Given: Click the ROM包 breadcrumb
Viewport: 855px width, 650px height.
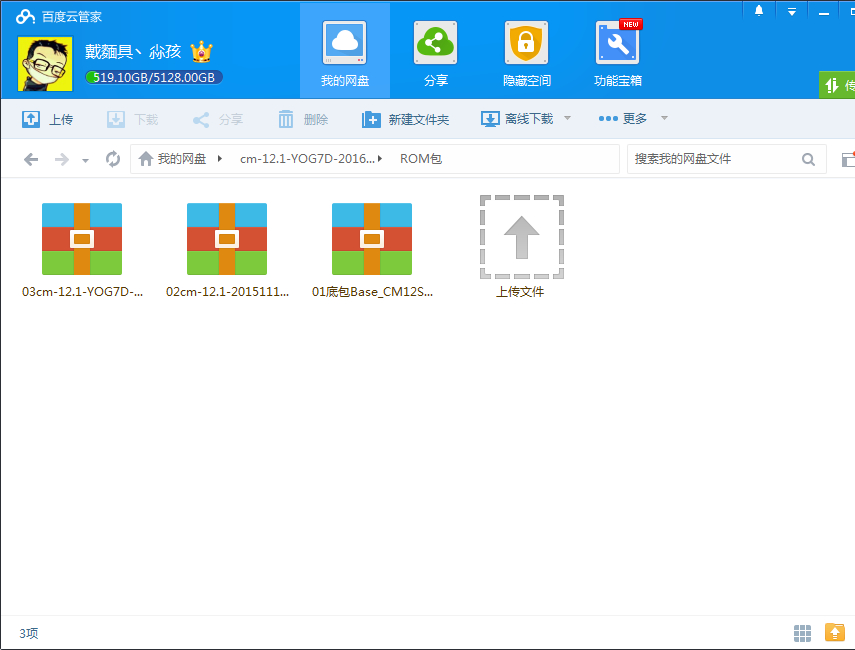Looking at the screenshot, I should pyautogui.click(x=420, y=159).
